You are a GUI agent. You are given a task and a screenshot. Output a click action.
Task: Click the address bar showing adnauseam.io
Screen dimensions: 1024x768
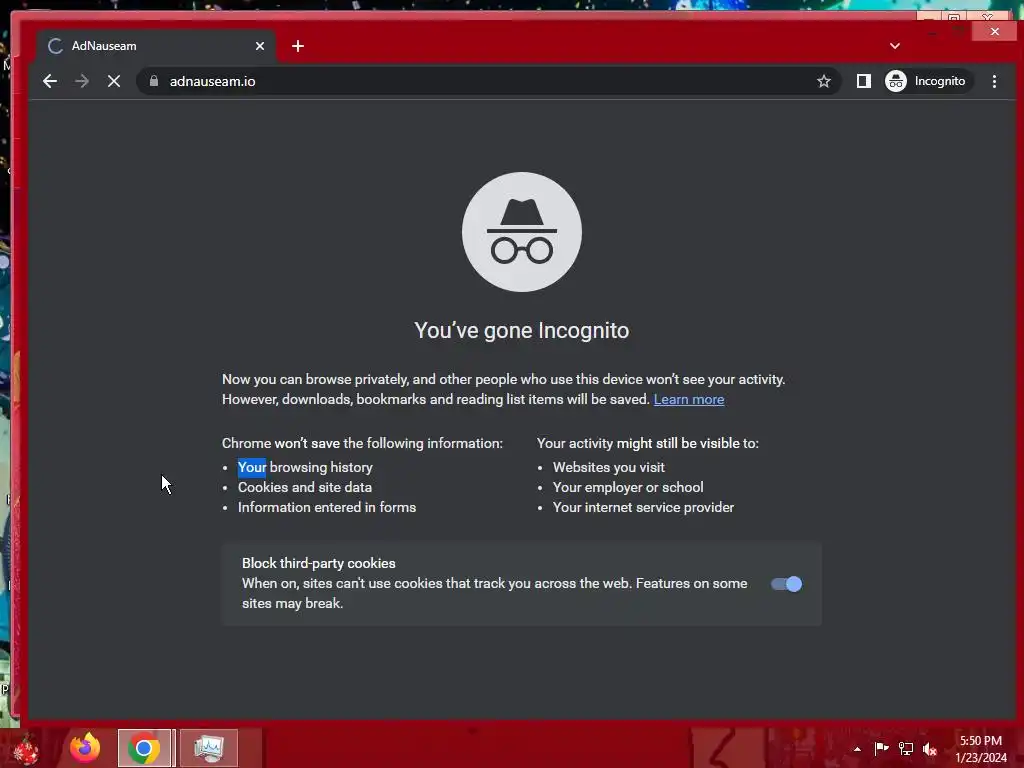(x=490, y=81)
